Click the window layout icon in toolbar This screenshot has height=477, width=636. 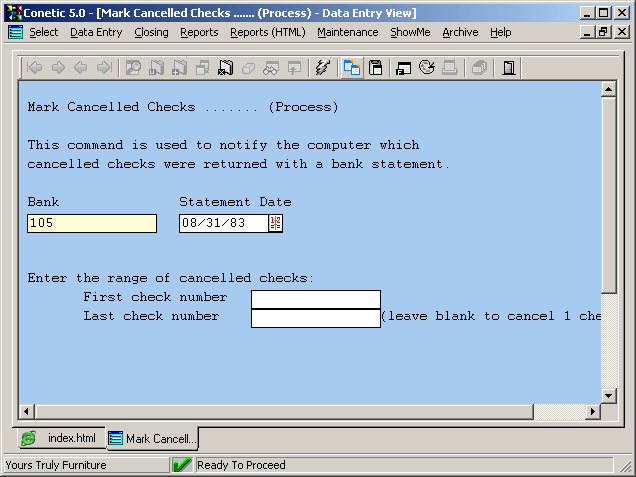tap(404, 68)
